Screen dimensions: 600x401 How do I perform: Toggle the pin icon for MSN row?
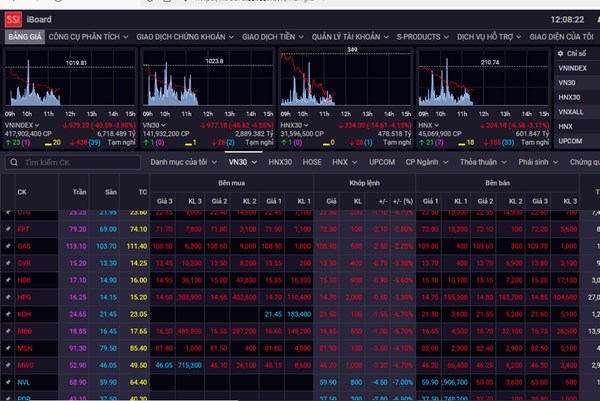click(8, 348)
